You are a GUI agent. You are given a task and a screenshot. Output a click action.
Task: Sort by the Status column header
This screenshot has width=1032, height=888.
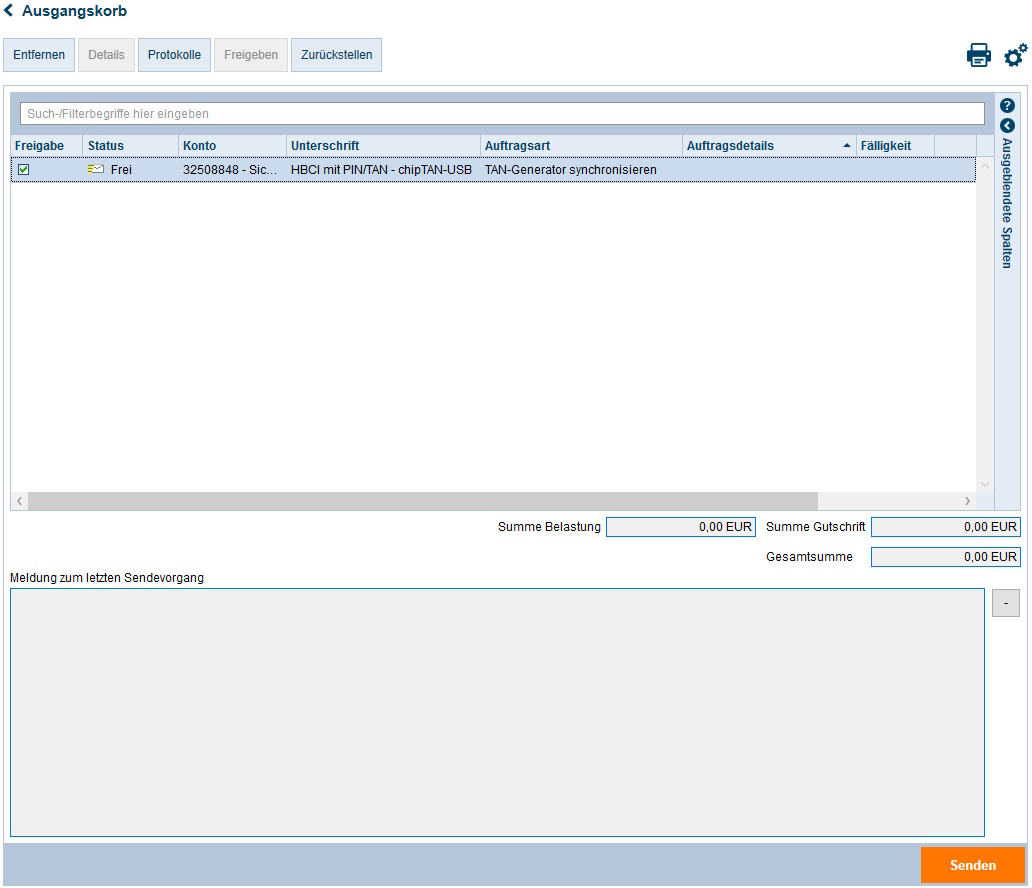(x=130, y=145)
